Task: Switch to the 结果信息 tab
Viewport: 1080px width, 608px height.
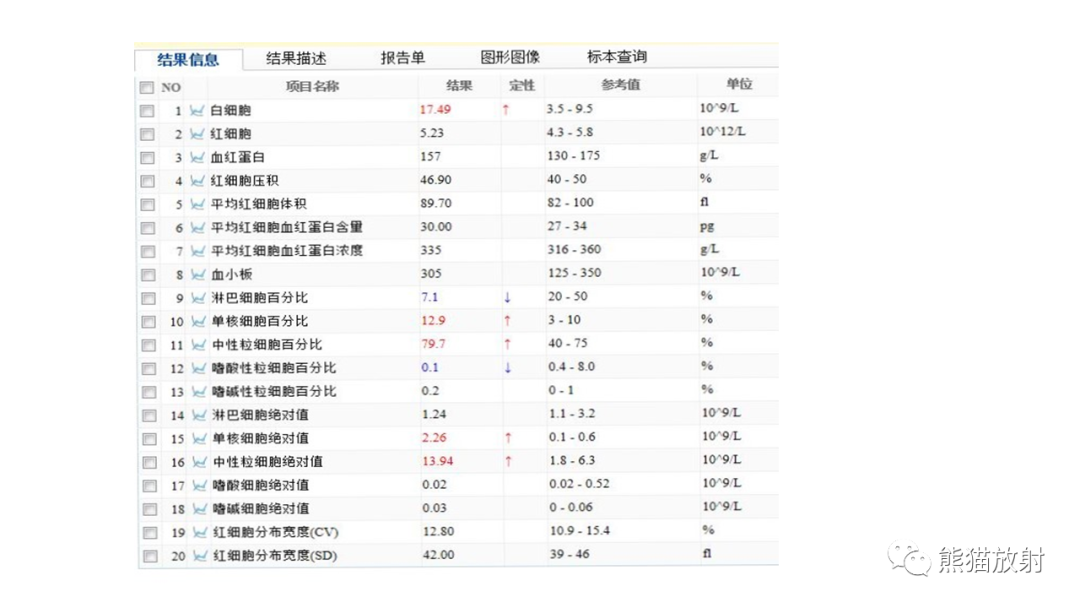Action: pyautogui.click(x=188, y=60)
